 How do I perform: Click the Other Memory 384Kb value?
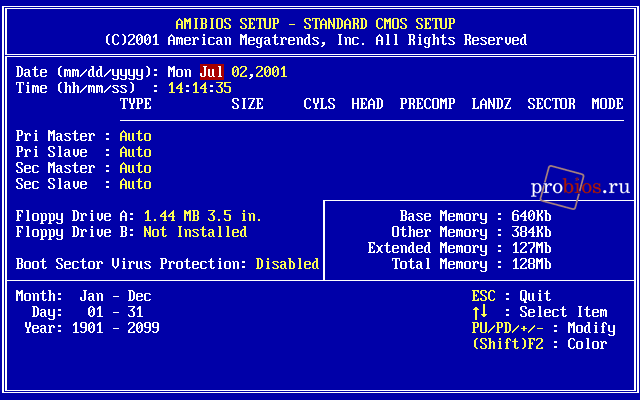tap(531, 232)
